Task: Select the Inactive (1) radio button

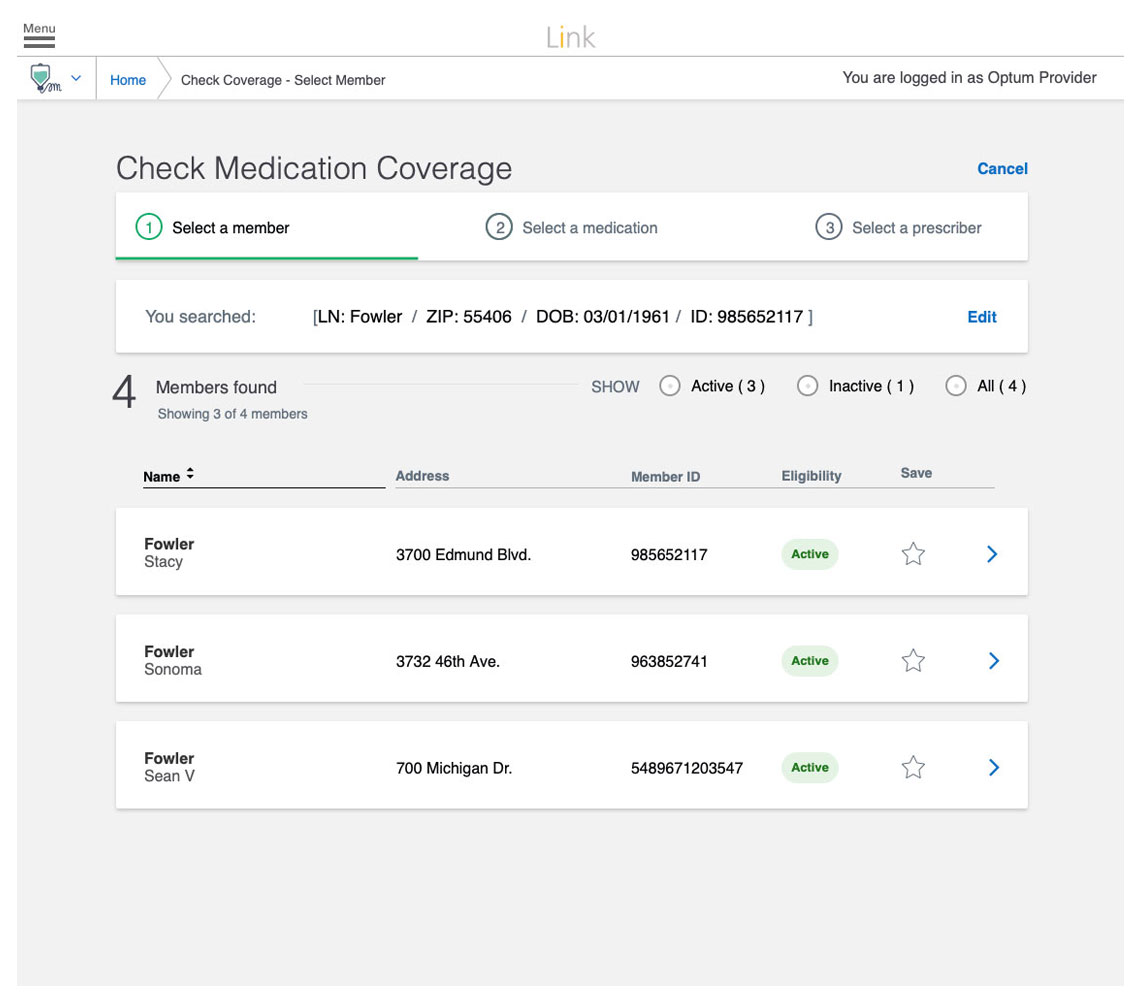Action: [x=807, y=386]
